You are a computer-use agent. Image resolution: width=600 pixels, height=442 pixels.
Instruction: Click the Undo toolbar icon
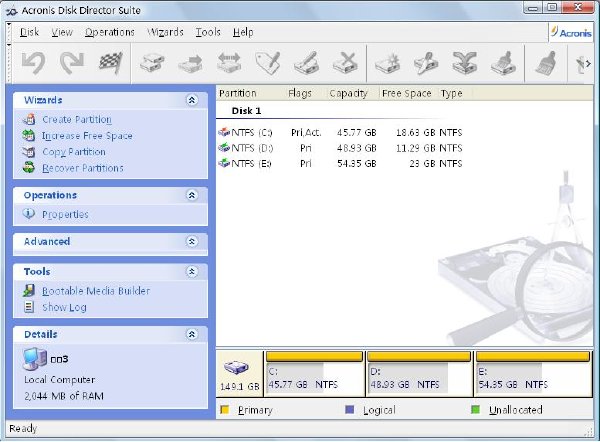coord(34,63)
